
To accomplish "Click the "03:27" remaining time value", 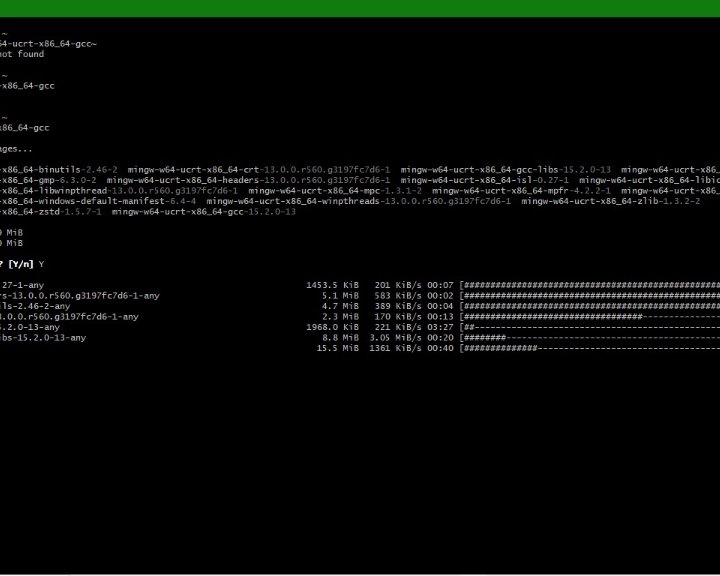I will [440, 328].
